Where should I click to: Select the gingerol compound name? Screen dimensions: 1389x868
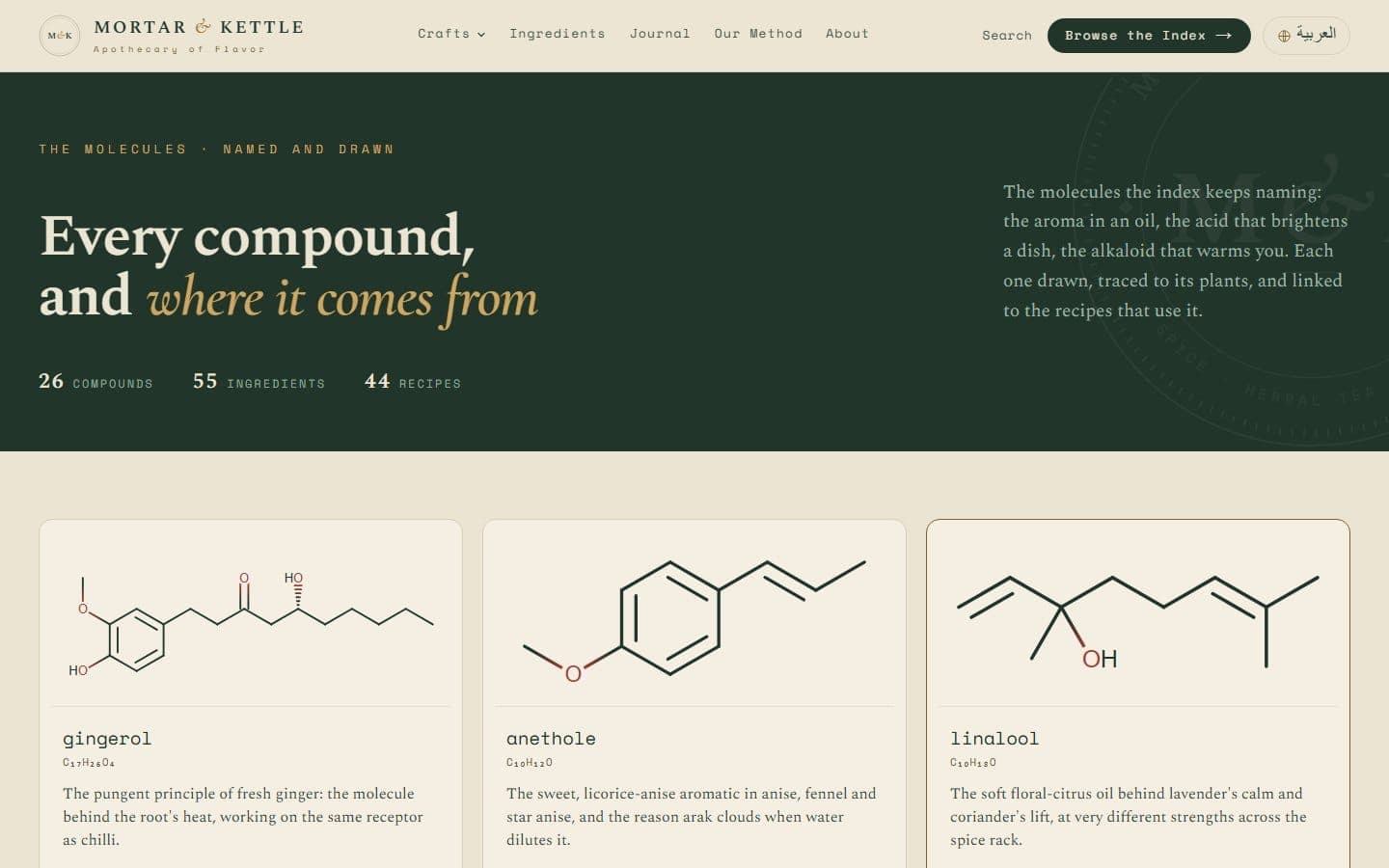point(107,739)
